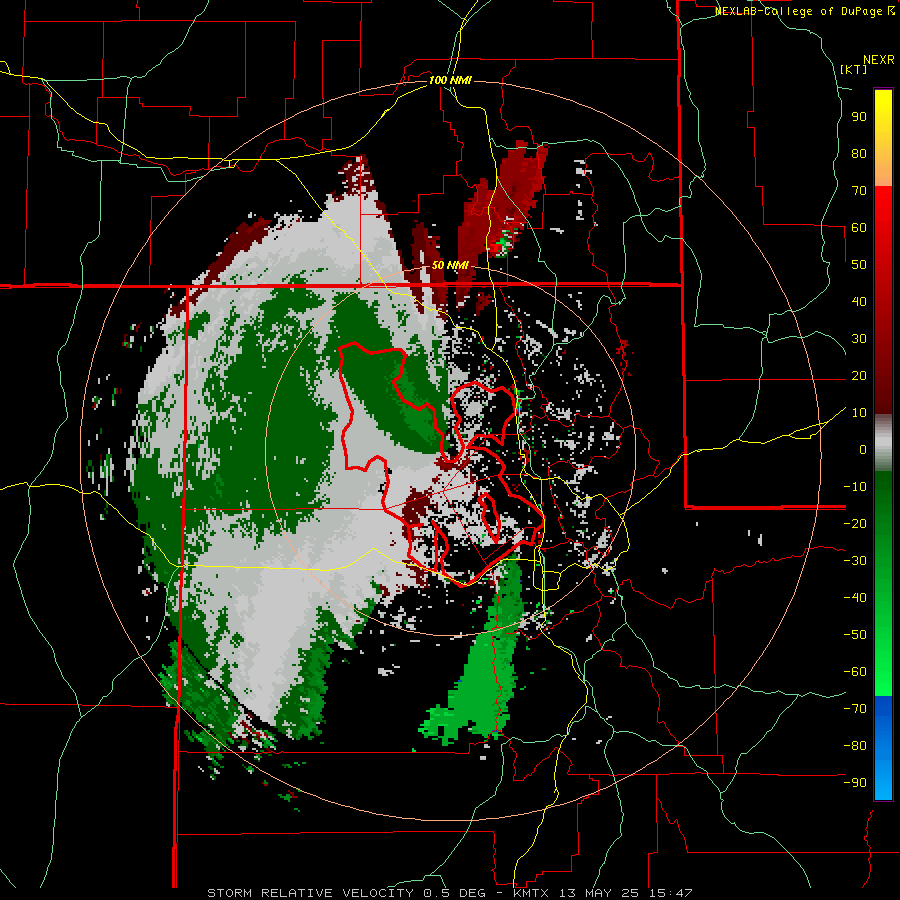Viewport: 900px width, 900px height.
Task: Click the 90 value on velocity scale
Action: click(859, 117)
